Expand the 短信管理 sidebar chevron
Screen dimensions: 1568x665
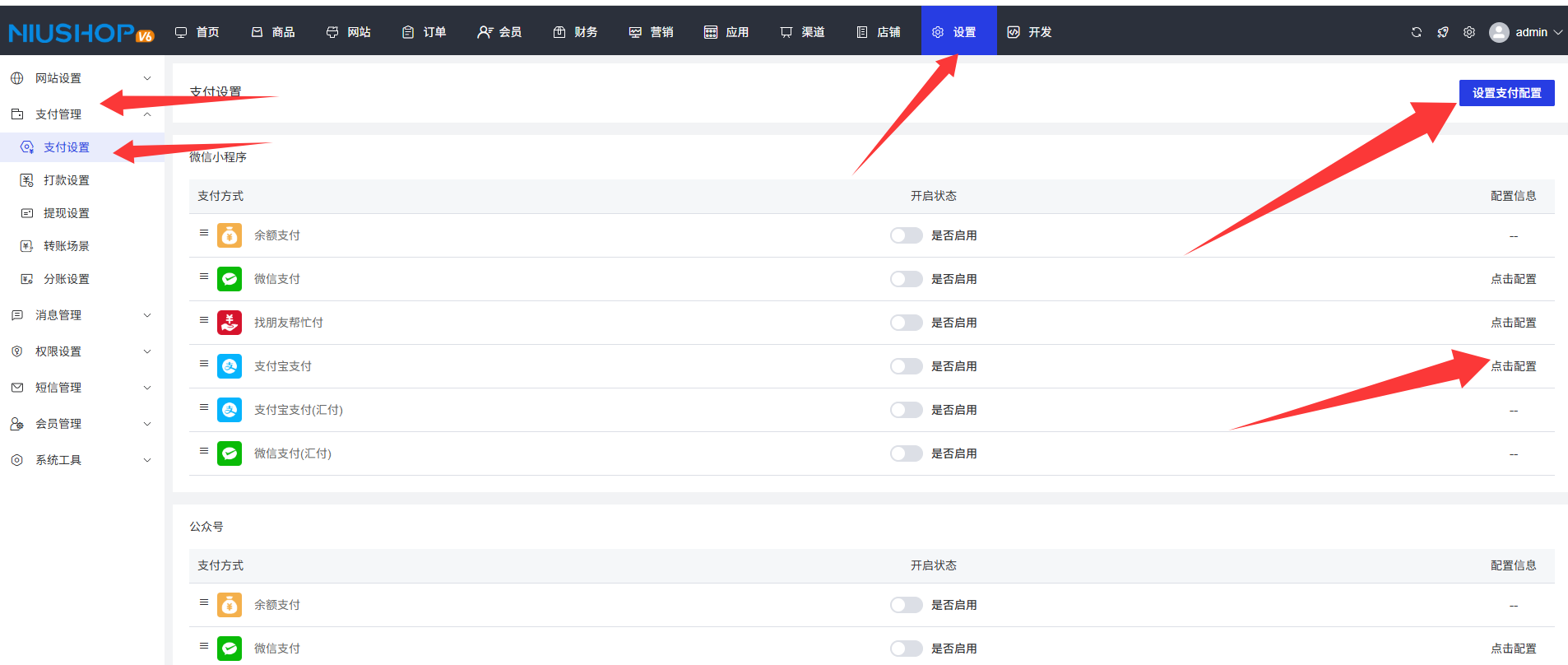click(x=147, y=388)
